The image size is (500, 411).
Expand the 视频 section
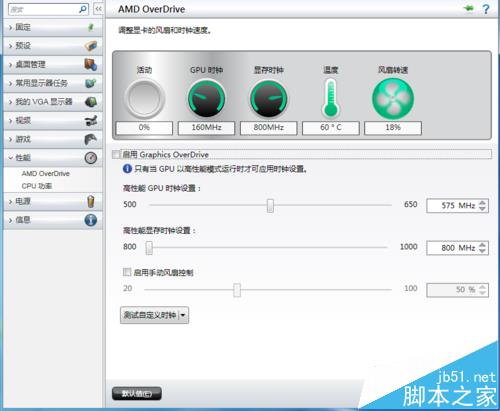point(10,121)
